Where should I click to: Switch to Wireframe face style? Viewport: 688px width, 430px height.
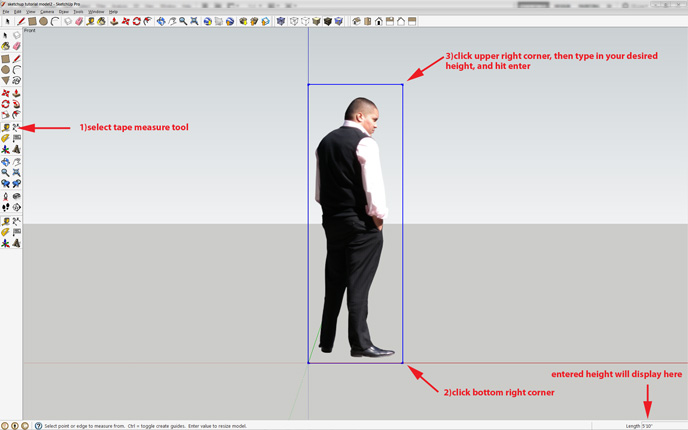pos(294,21)
